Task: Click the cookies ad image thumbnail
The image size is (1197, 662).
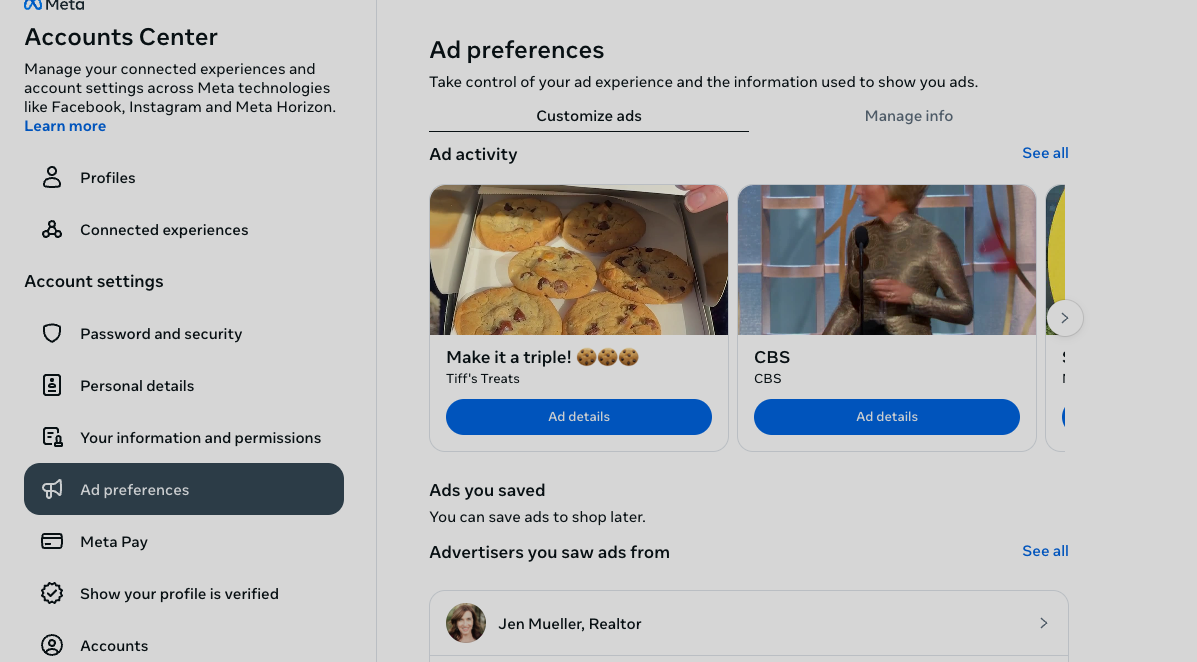Action: coord(578,259)
